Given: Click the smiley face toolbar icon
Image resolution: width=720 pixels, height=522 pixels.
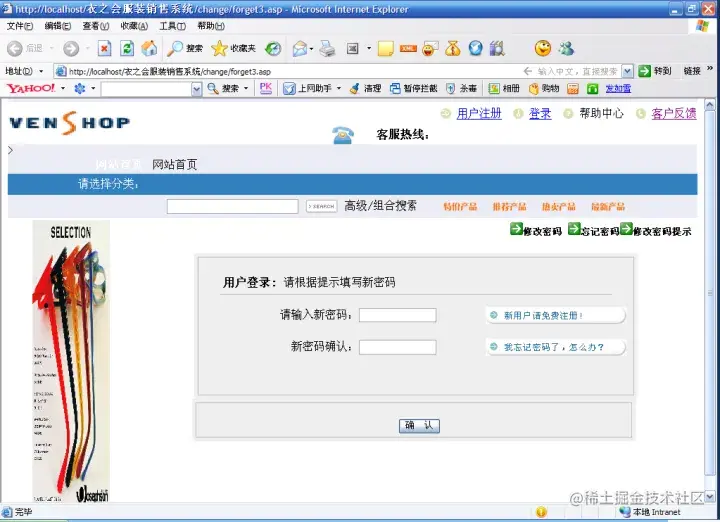Looking at the screenshot, I should [543, 48].
